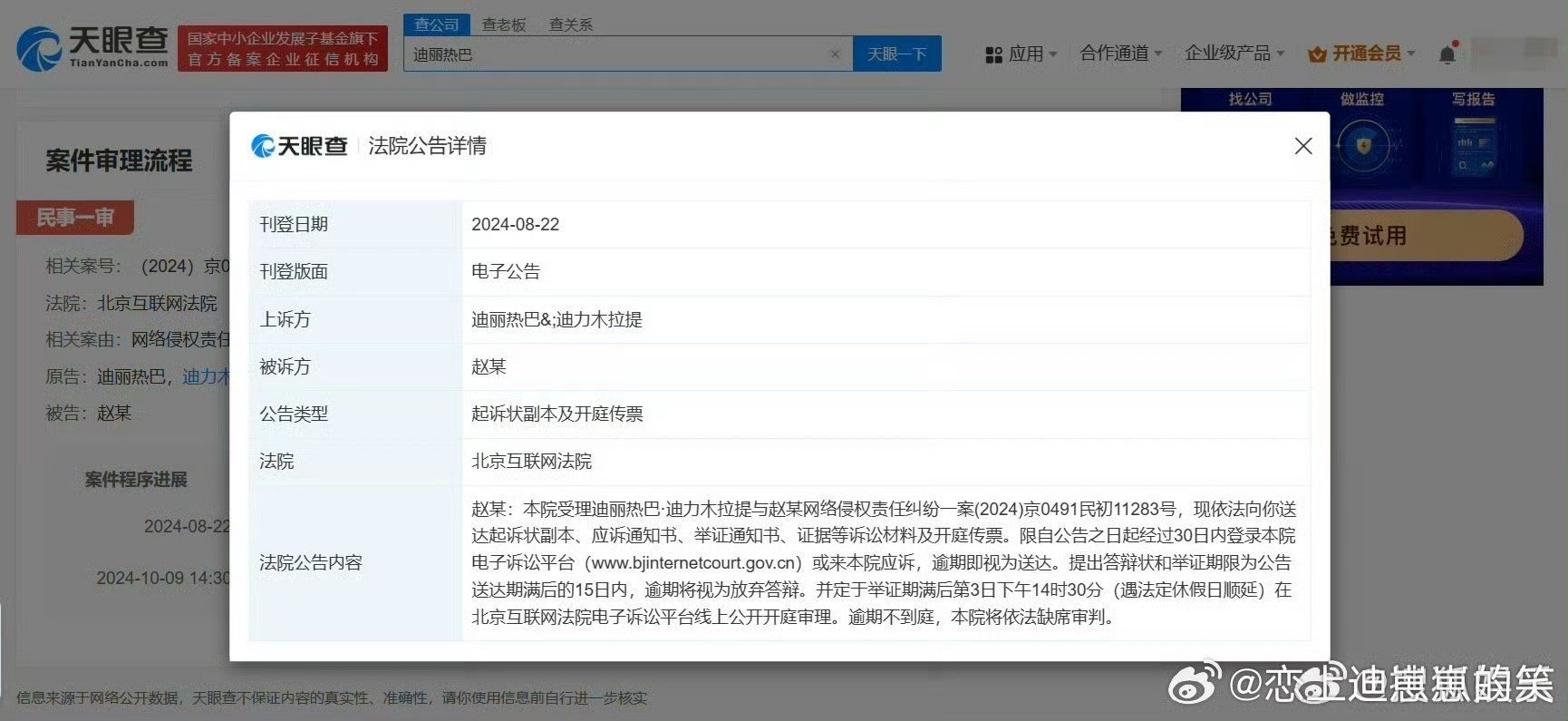Click the red 官方备案企业征信机构 badge
Screen dimensions: 1568x721
point(283,49)
